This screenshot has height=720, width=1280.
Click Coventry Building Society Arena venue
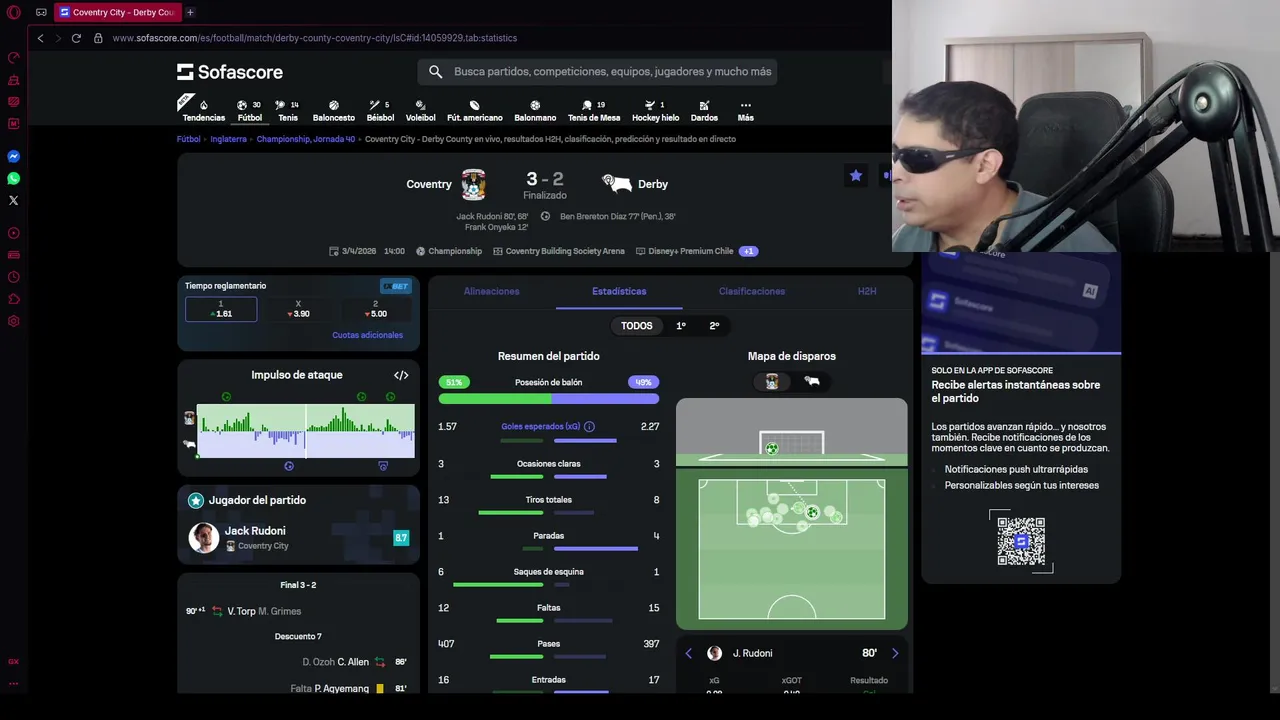click(x=565, y=251)
